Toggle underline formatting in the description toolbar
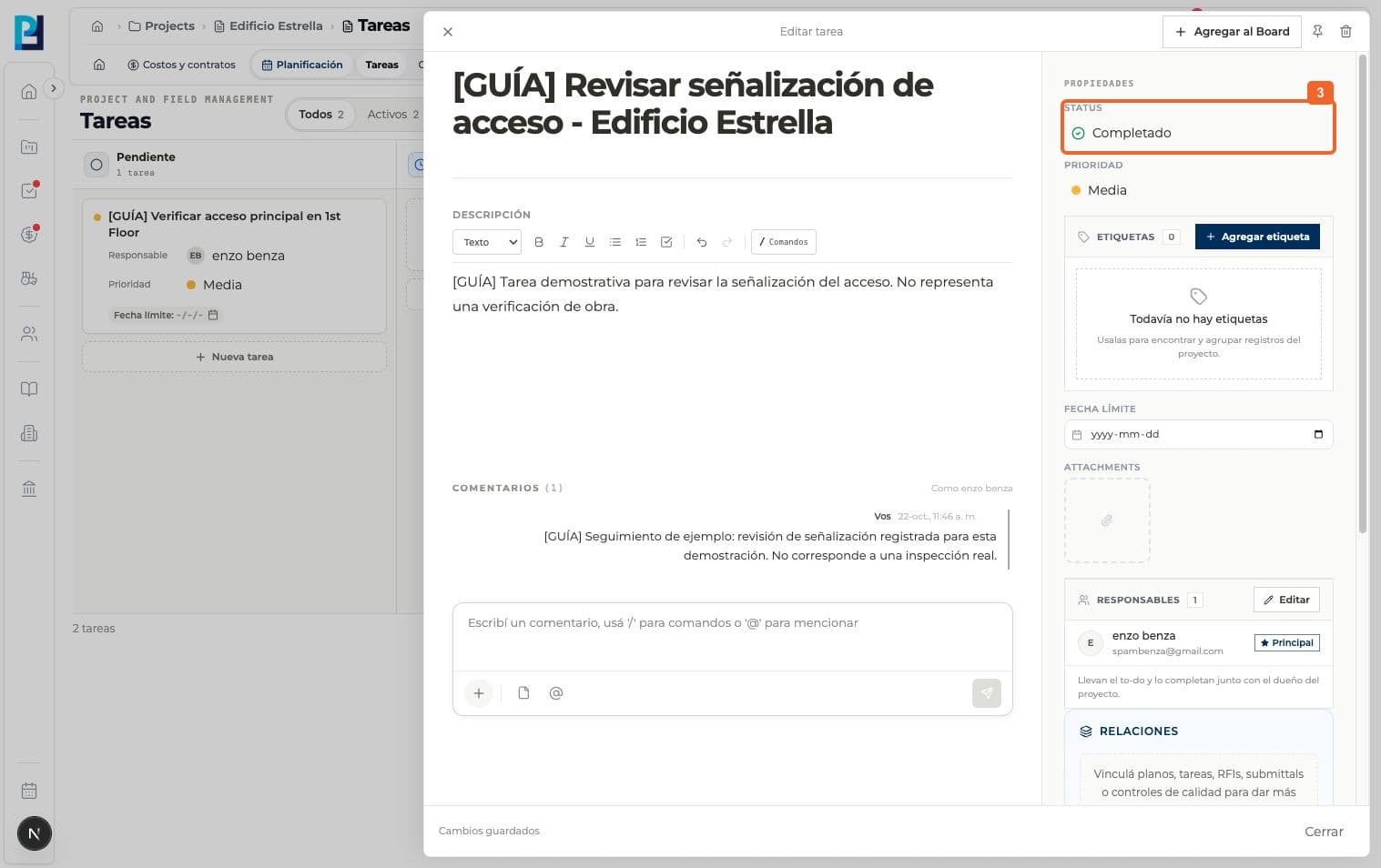1381x868 pixels. (x=590, y=242)
